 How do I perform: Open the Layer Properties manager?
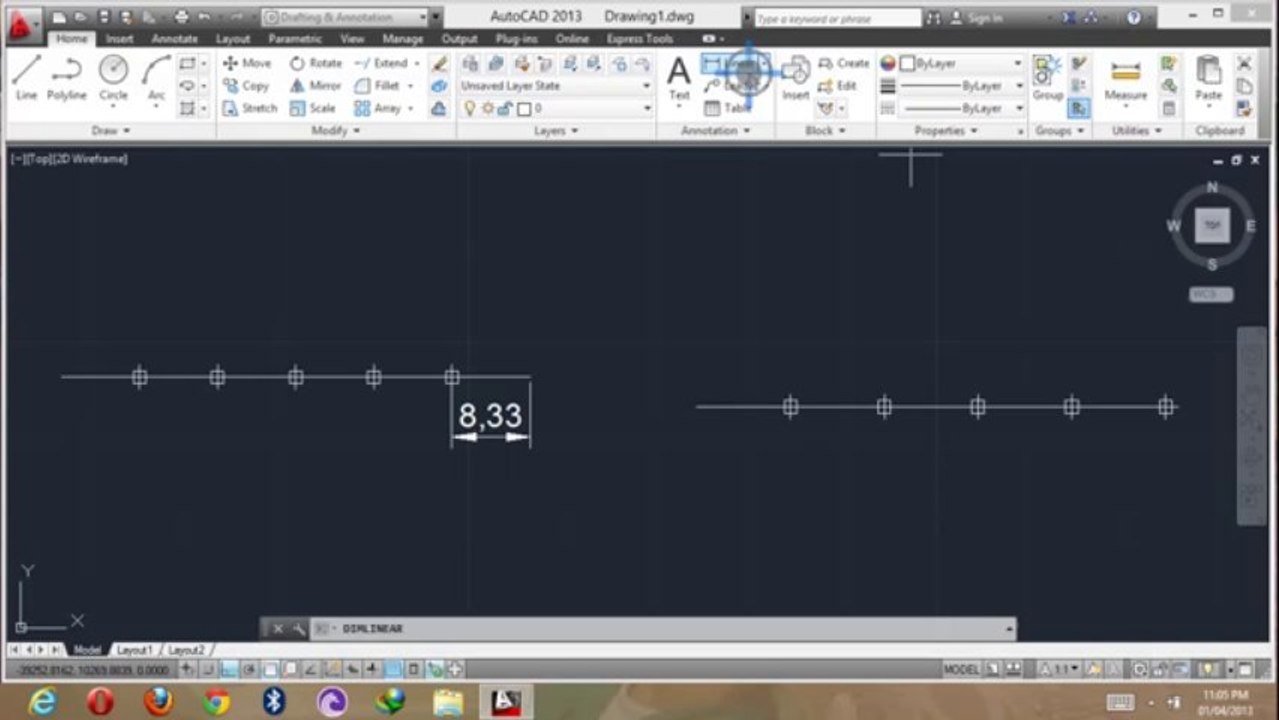(x=470, y=63)
